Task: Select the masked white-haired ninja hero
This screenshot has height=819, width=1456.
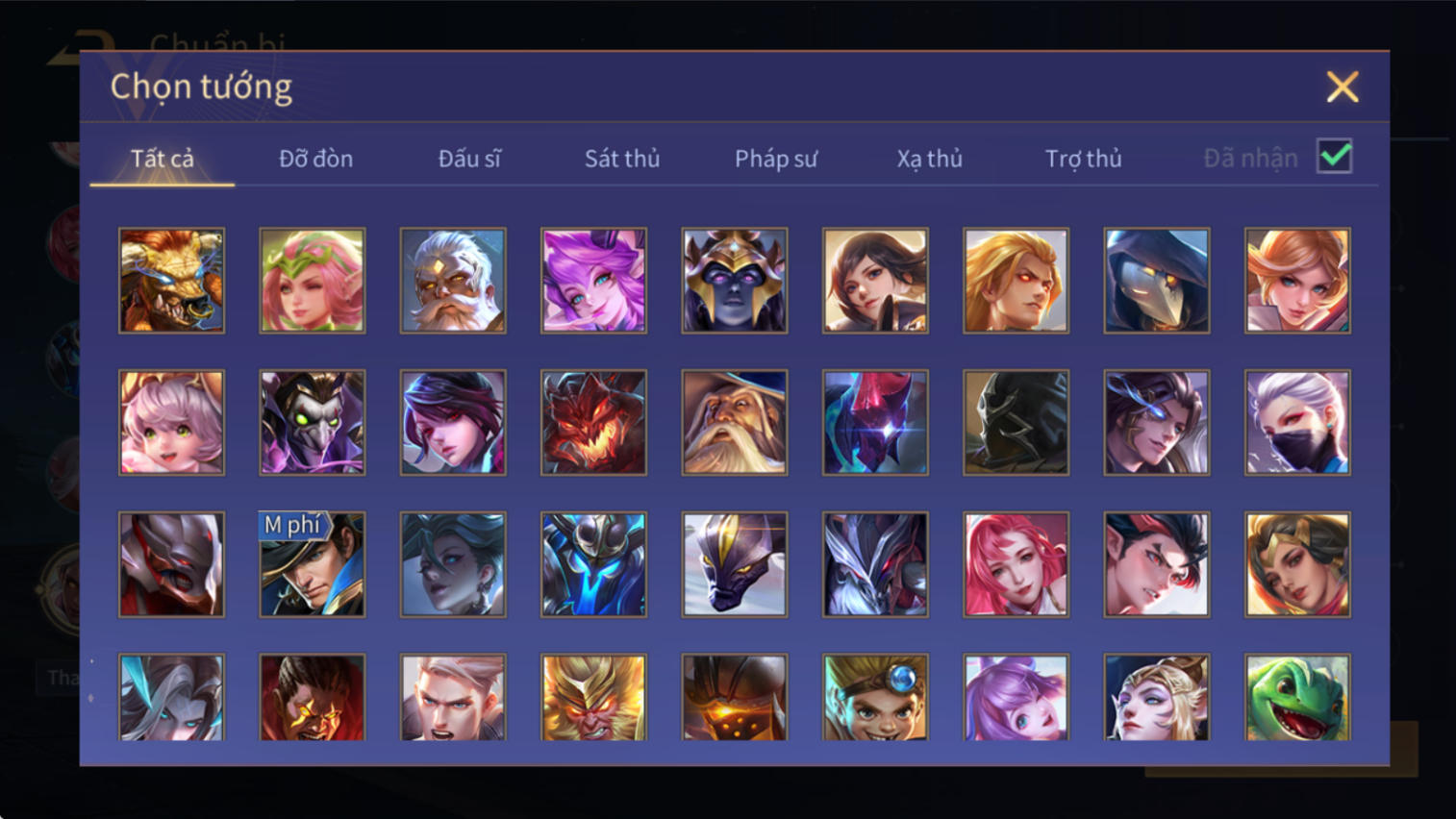Action: (1297, 423)
